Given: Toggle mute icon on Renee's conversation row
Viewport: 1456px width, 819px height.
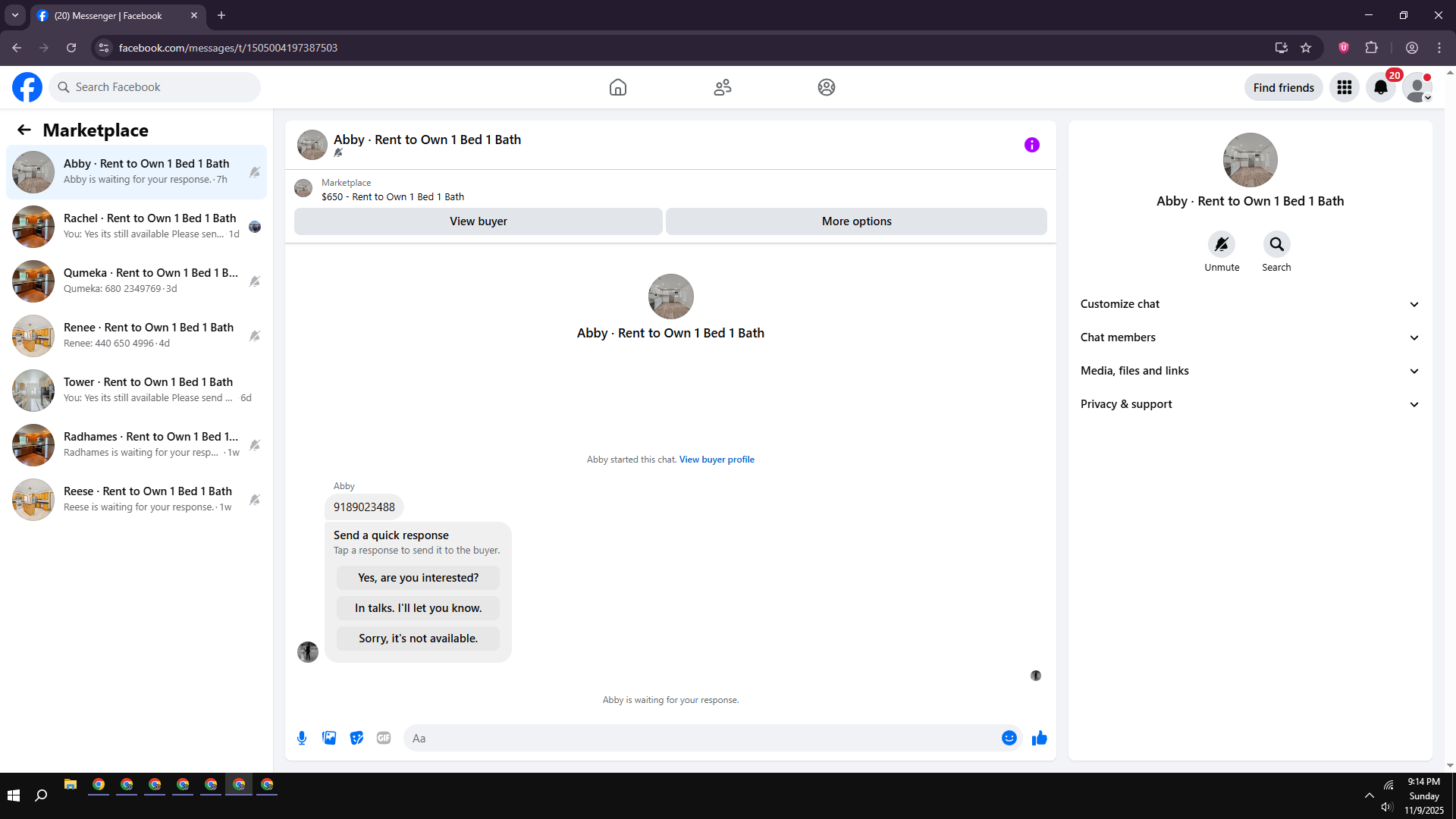Looking at the screenshot, I should pos(255,336).
